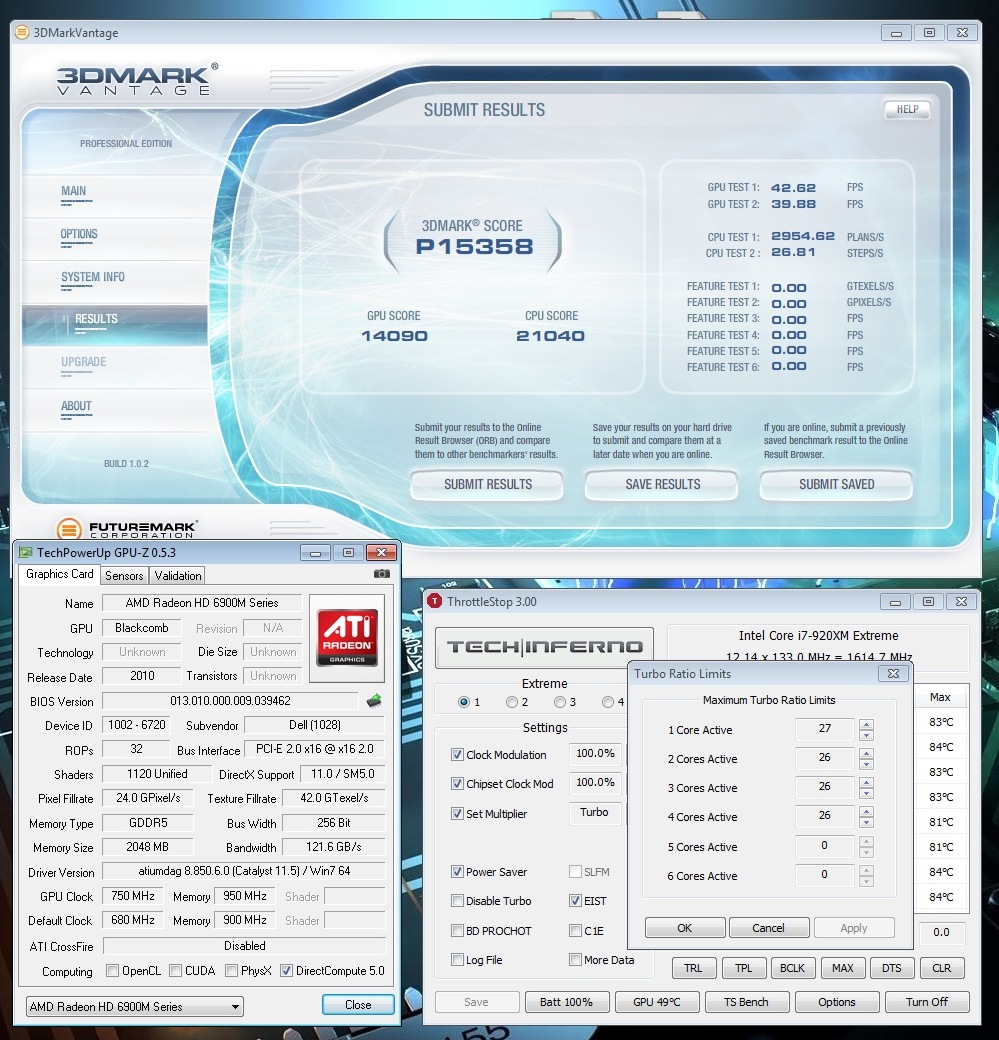Increase the 4 Cores Active ratio
999x1040 pixels.
pos(866,812)
